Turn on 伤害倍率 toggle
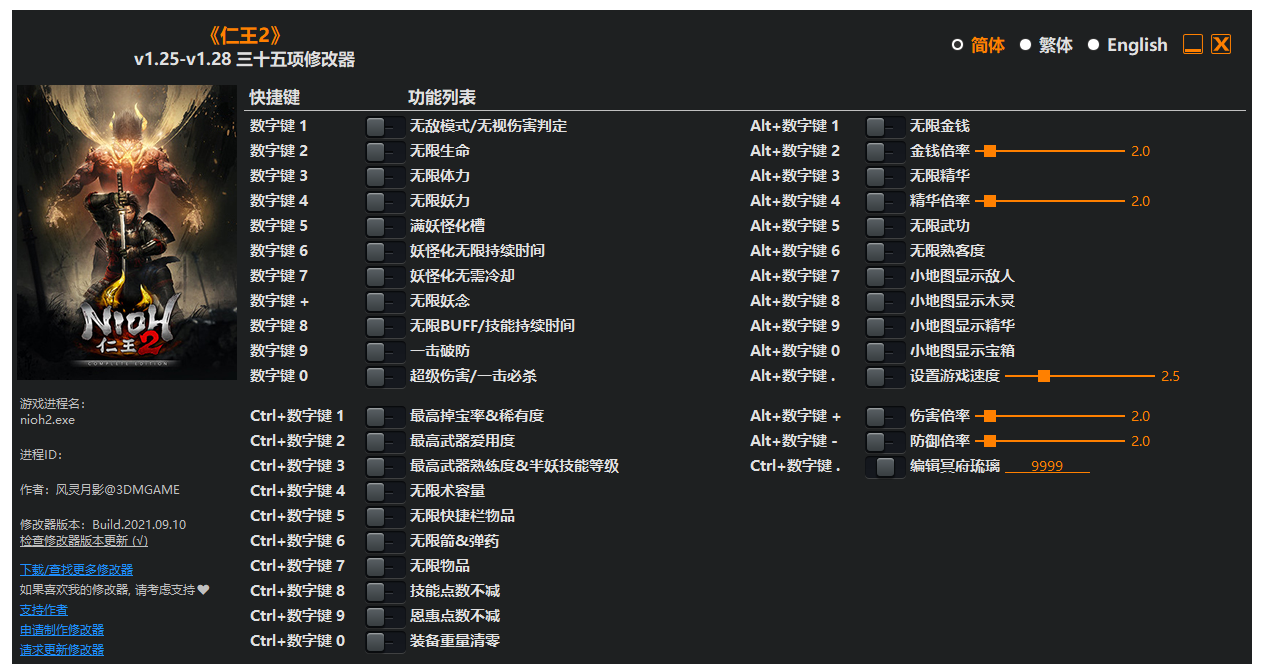 pos(885,416)
